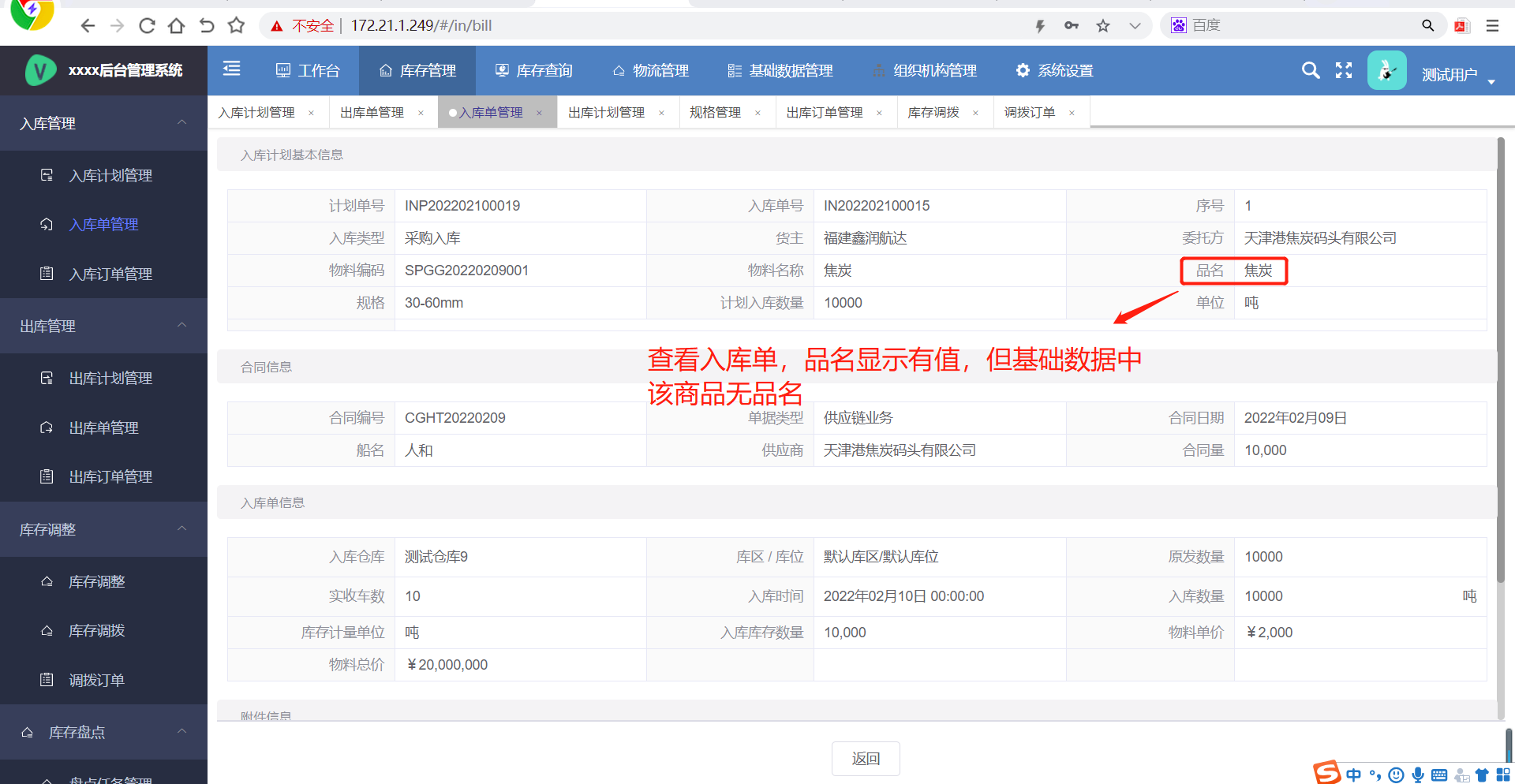Click the 百度 search input box
This screenshot has width=1515, height=784.
point(1302,25)
